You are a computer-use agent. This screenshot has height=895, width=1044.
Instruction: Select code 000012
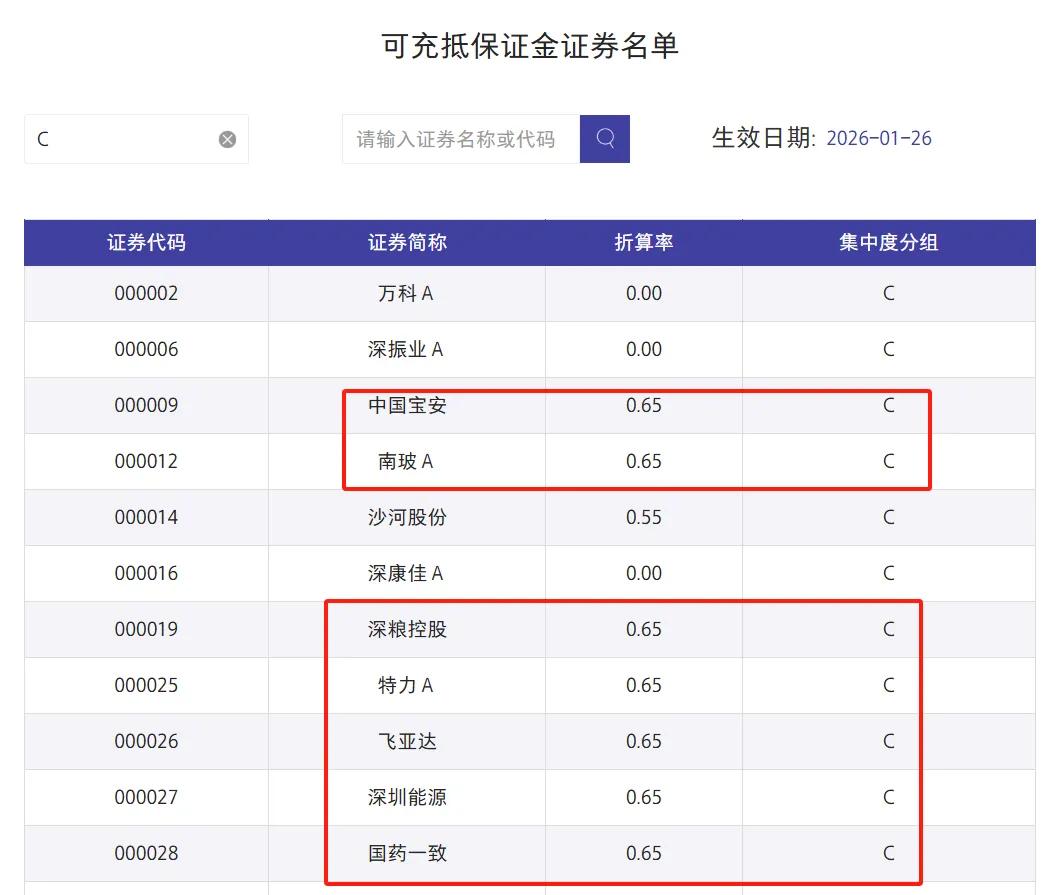point(146,461)
